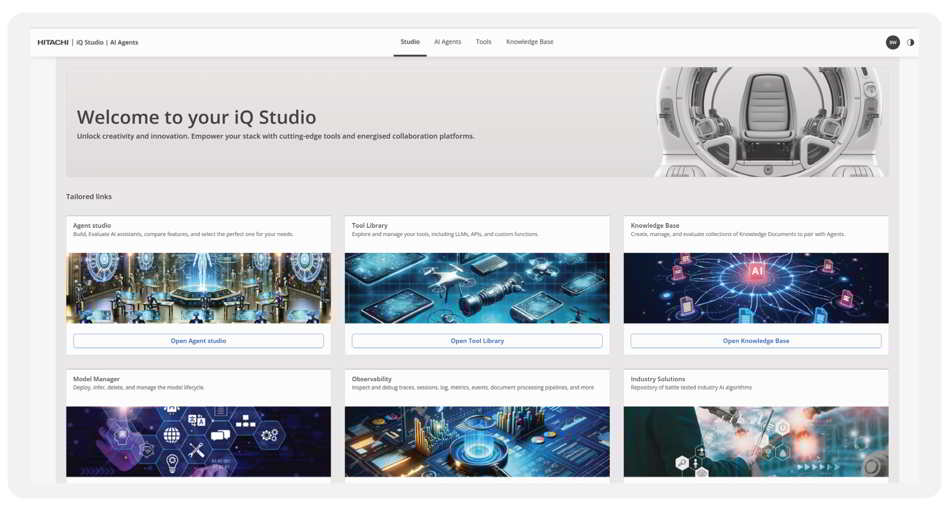Click the Open Knowledge Base button
The image size is (950, 506).
tap(755, 341)
